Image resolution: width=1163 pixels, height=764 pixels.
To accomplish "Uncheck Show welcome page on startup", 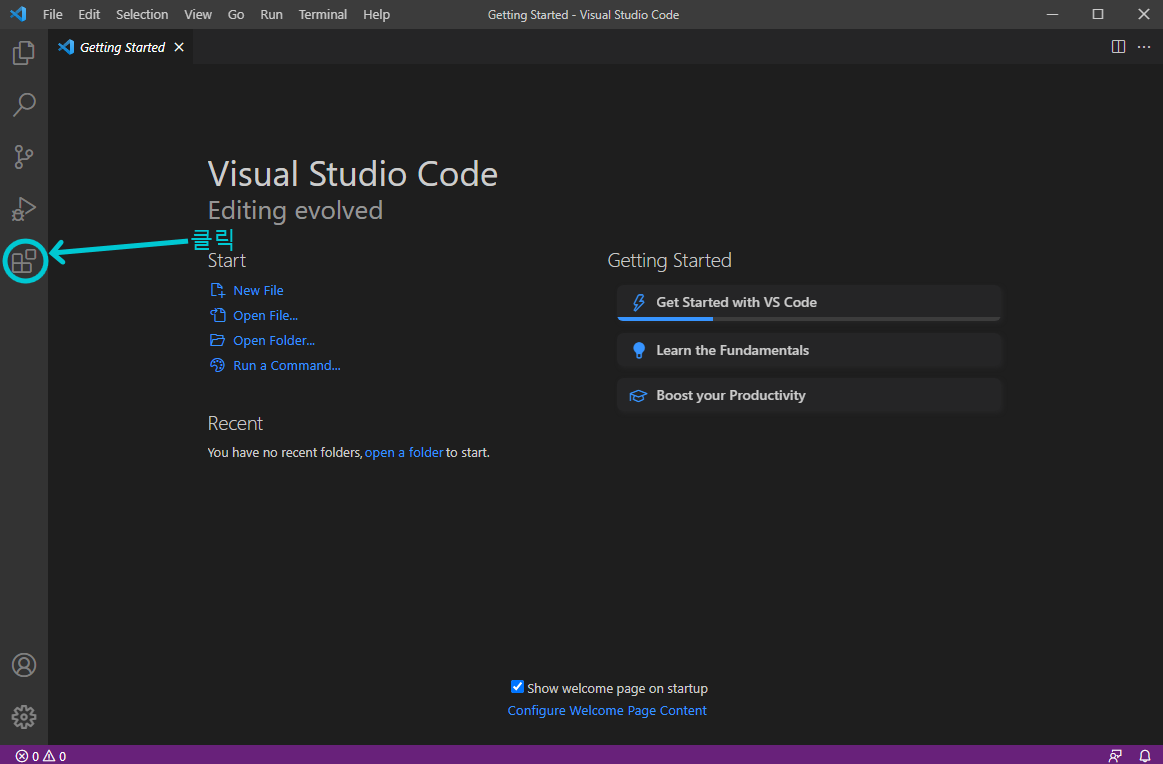I will [517, 687].
